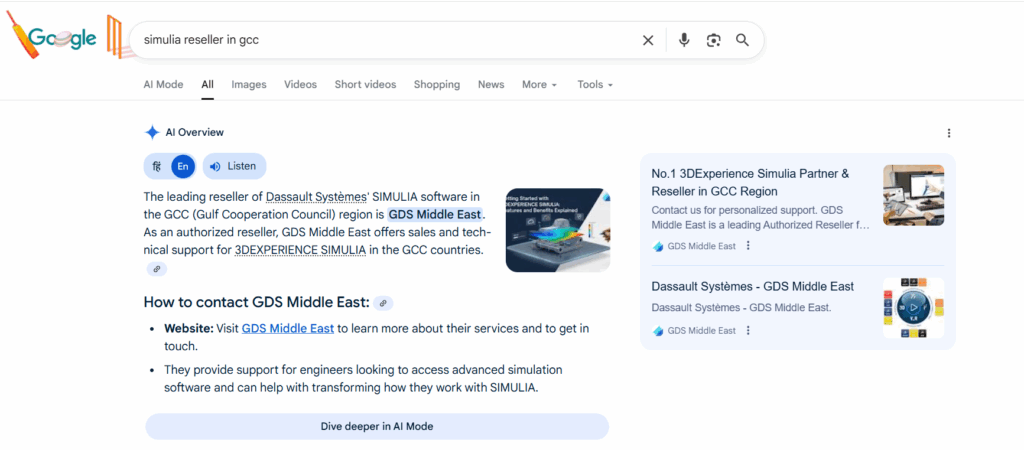Image resolution: width=1024 pixels, height=450 pixels.
Task: Click Dive deeper in AI Mode button
Action: coord(377,426)
